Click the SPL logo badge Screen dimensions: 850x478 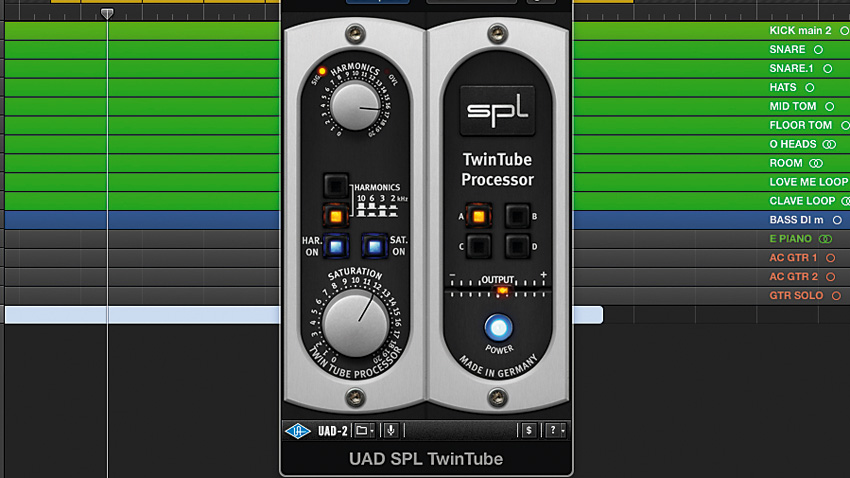pyautogui.click(x=497, y=111)
